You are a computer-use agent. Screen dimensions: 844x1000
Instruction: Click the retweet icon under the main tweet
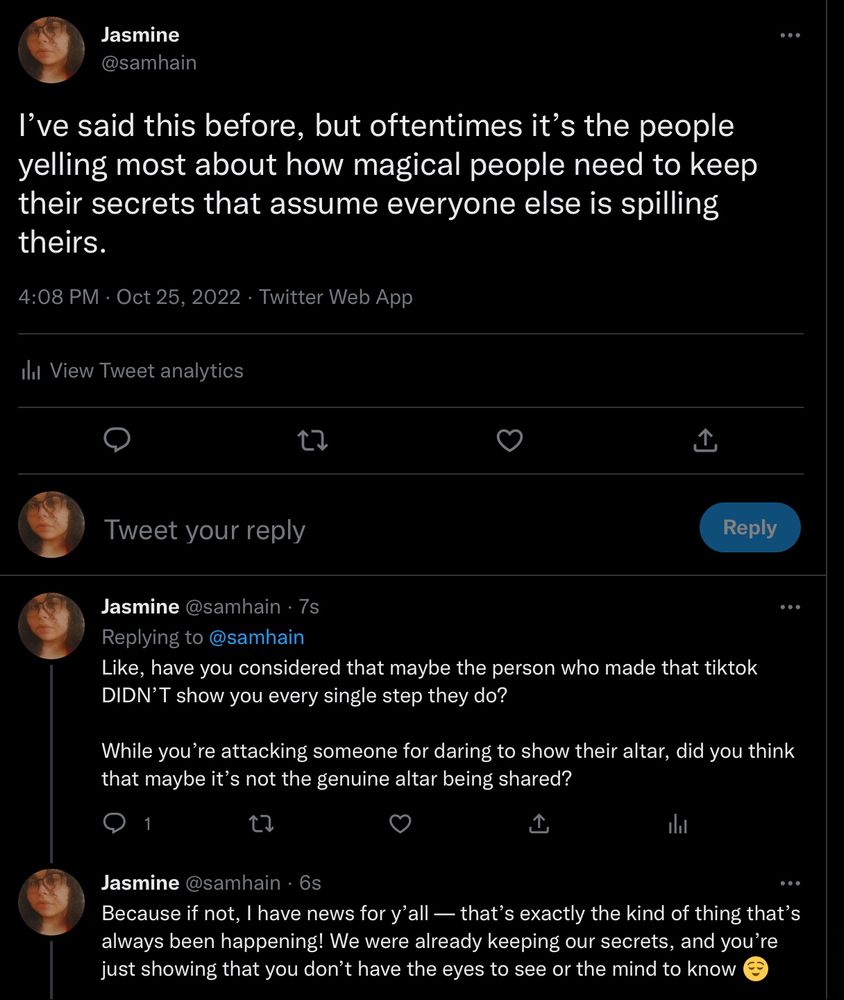pos(313,440)
